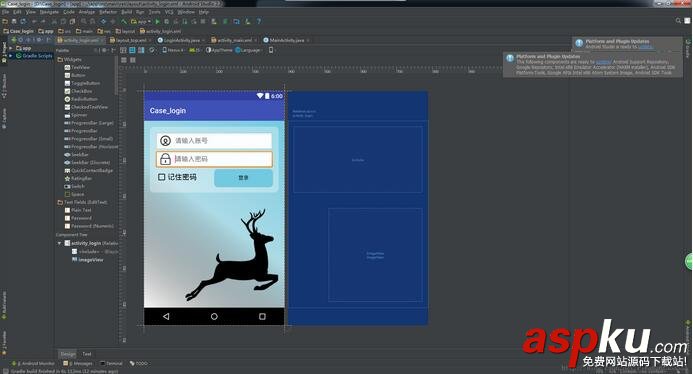Screen dimensions: 693x374
Task: Select ToggleButton widget in the palette
Action: [x=83, y=84]
